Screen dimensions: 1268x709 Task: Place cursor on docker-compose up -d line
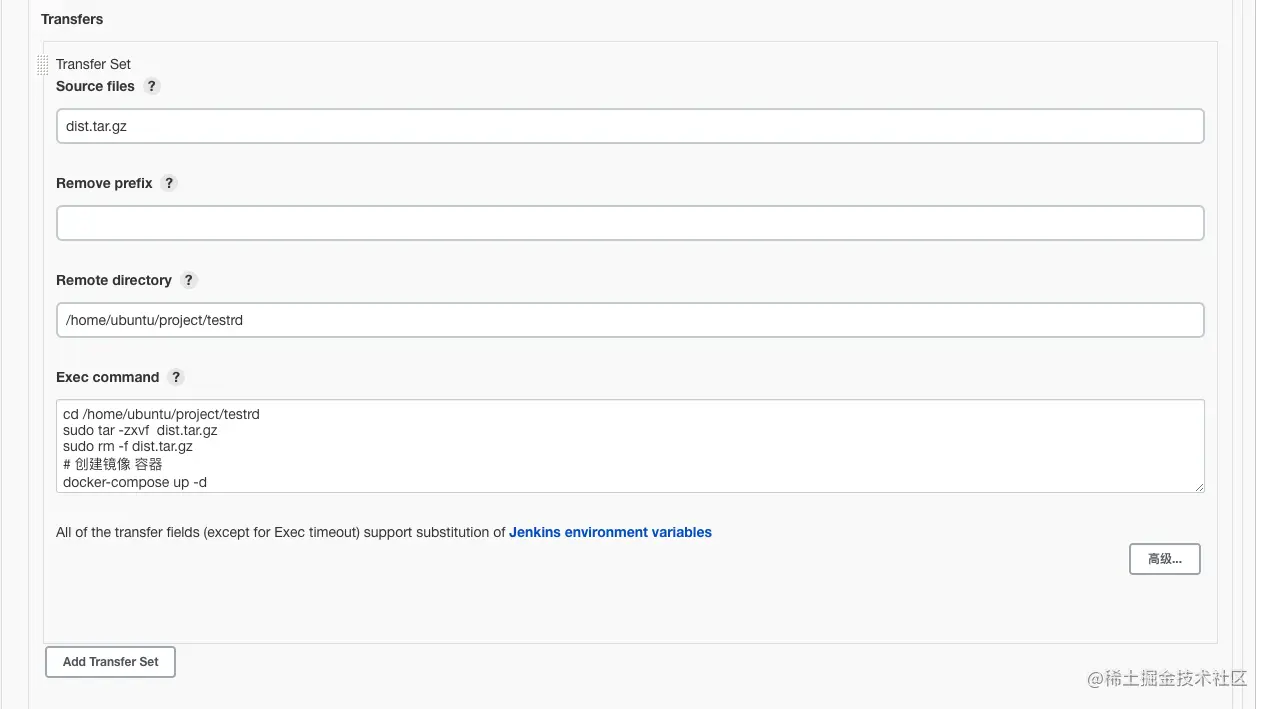tap(135, 482)
